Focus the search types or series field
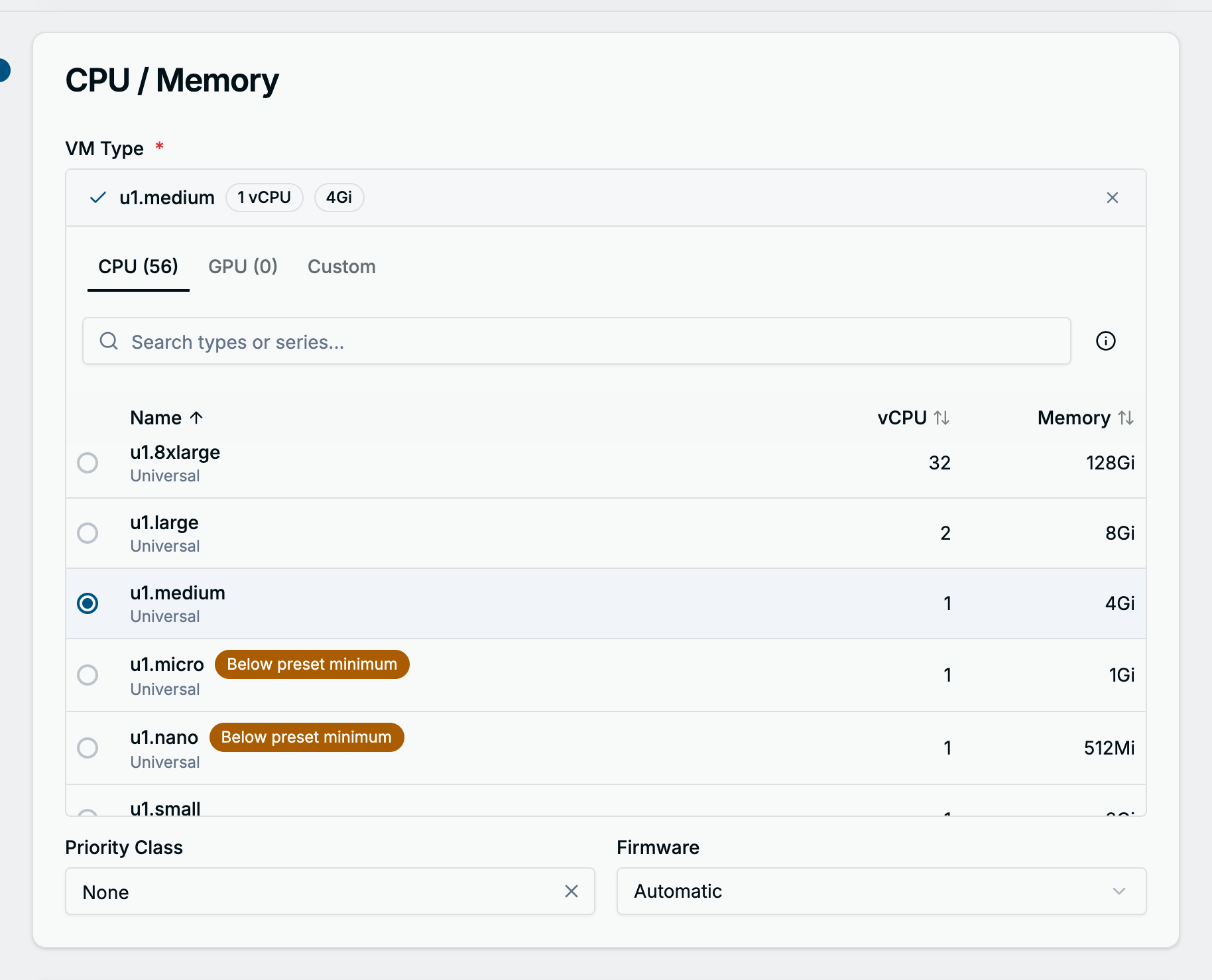 click(x=576, y=341)
